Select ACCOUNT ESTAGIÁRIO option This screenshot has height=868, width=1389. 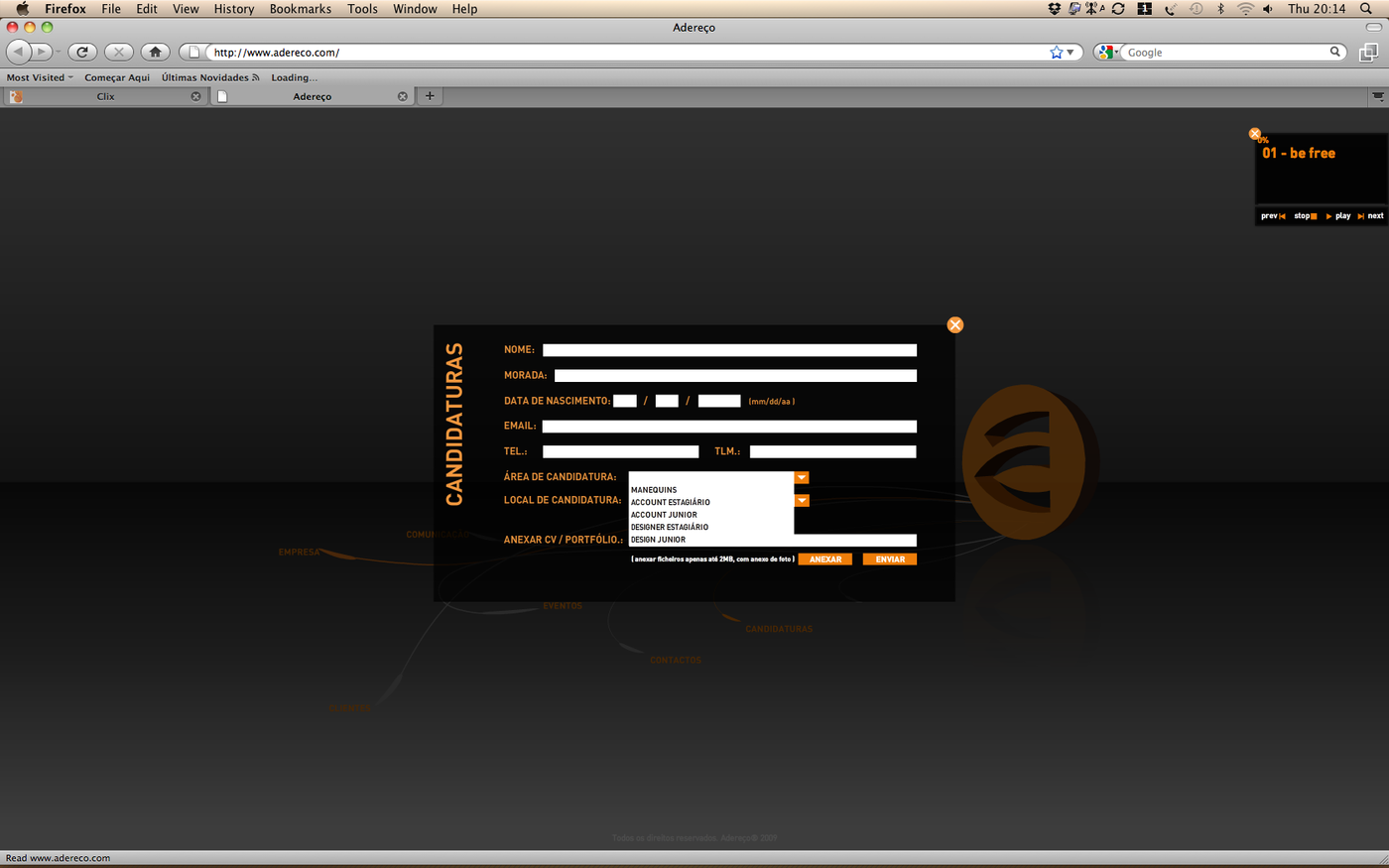[711, 502]
